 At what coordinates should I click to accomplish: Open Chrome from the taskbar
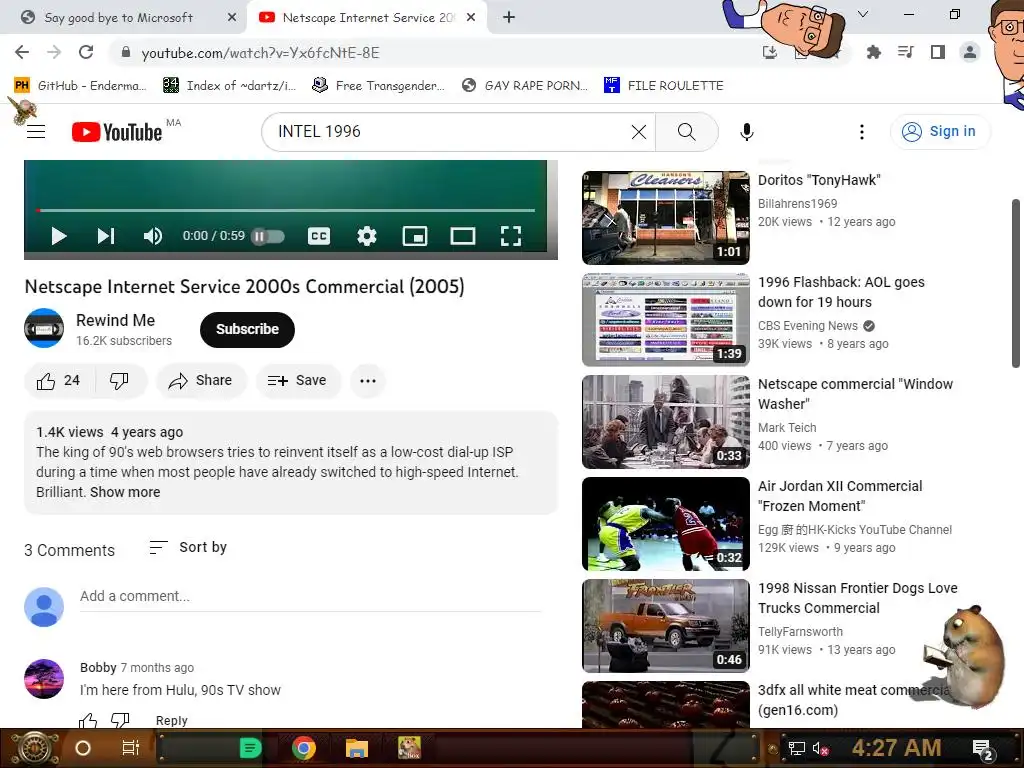pyautogui.click(x=304, y=748)
